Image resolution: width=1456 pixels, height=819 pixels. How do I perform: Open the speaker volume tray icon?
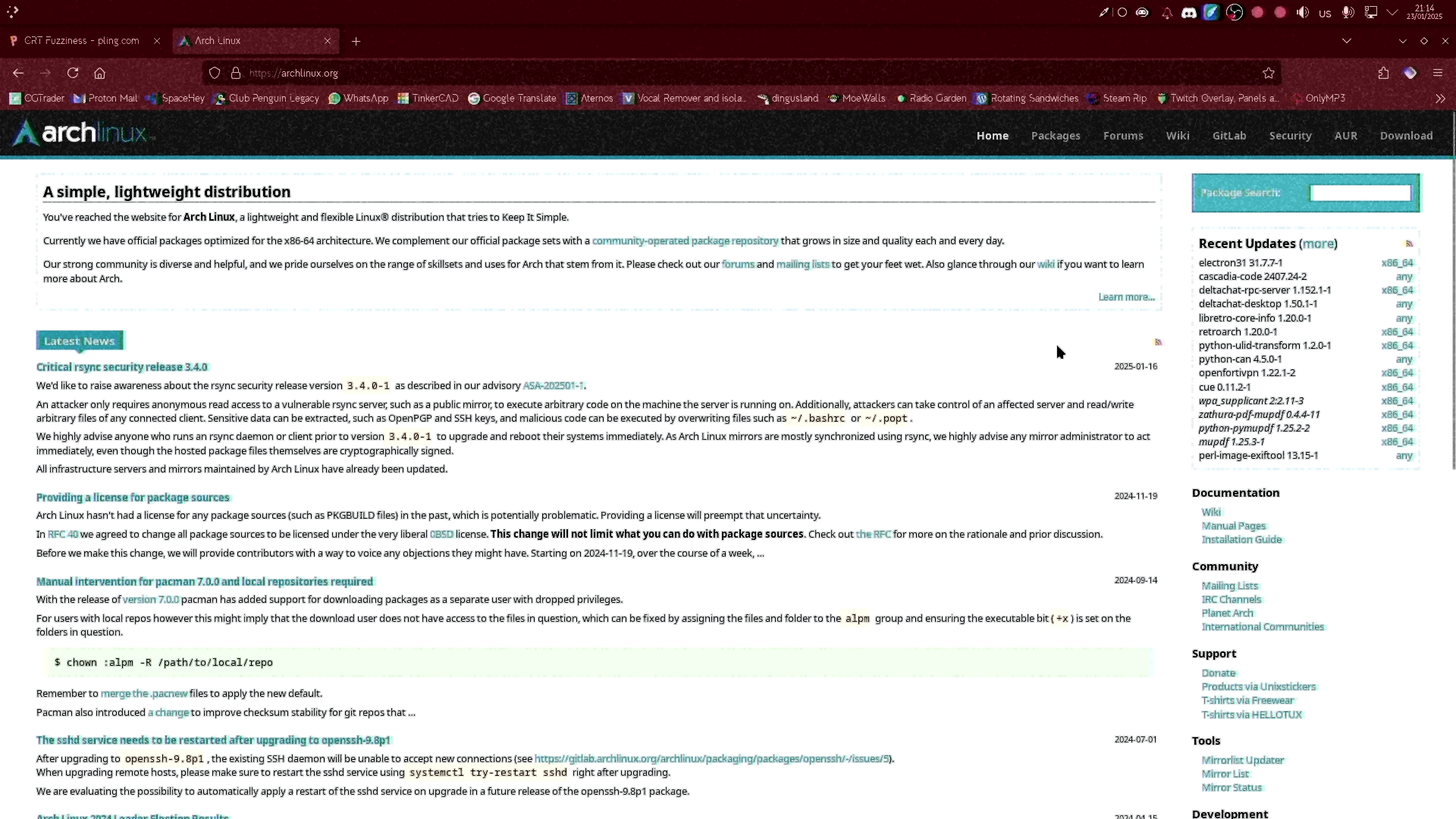[x=1303, y=13]
